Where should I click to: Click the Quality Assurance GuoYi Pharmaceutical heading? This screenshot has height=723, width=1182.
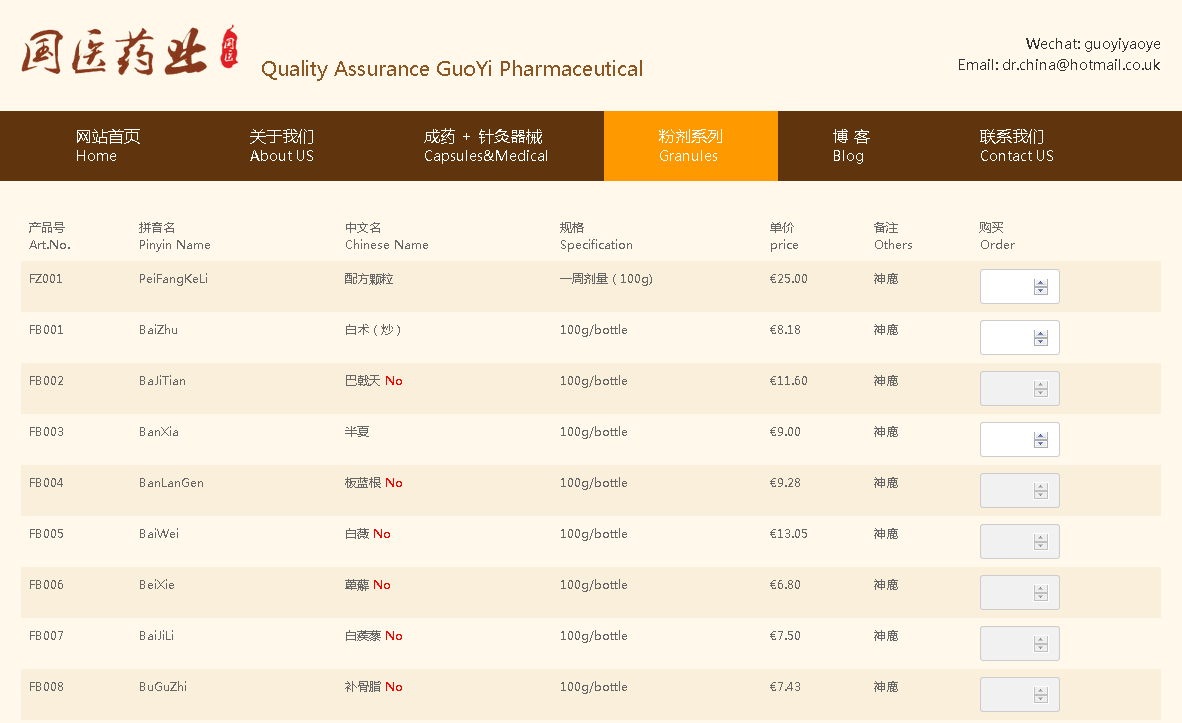click(x=452, y=69)
